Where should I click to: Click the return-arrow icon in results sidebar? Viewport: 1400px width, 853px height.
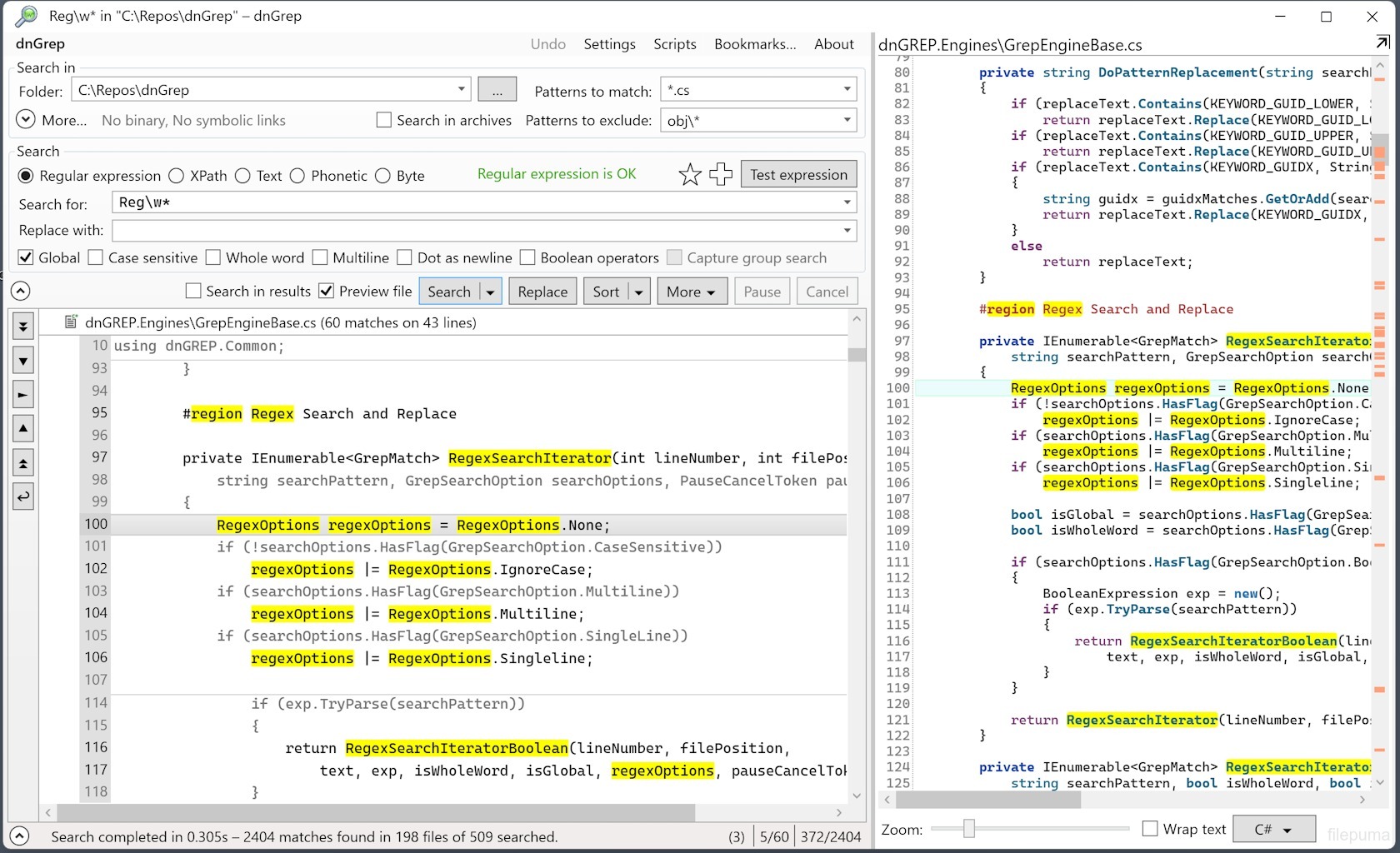(23, 497)
